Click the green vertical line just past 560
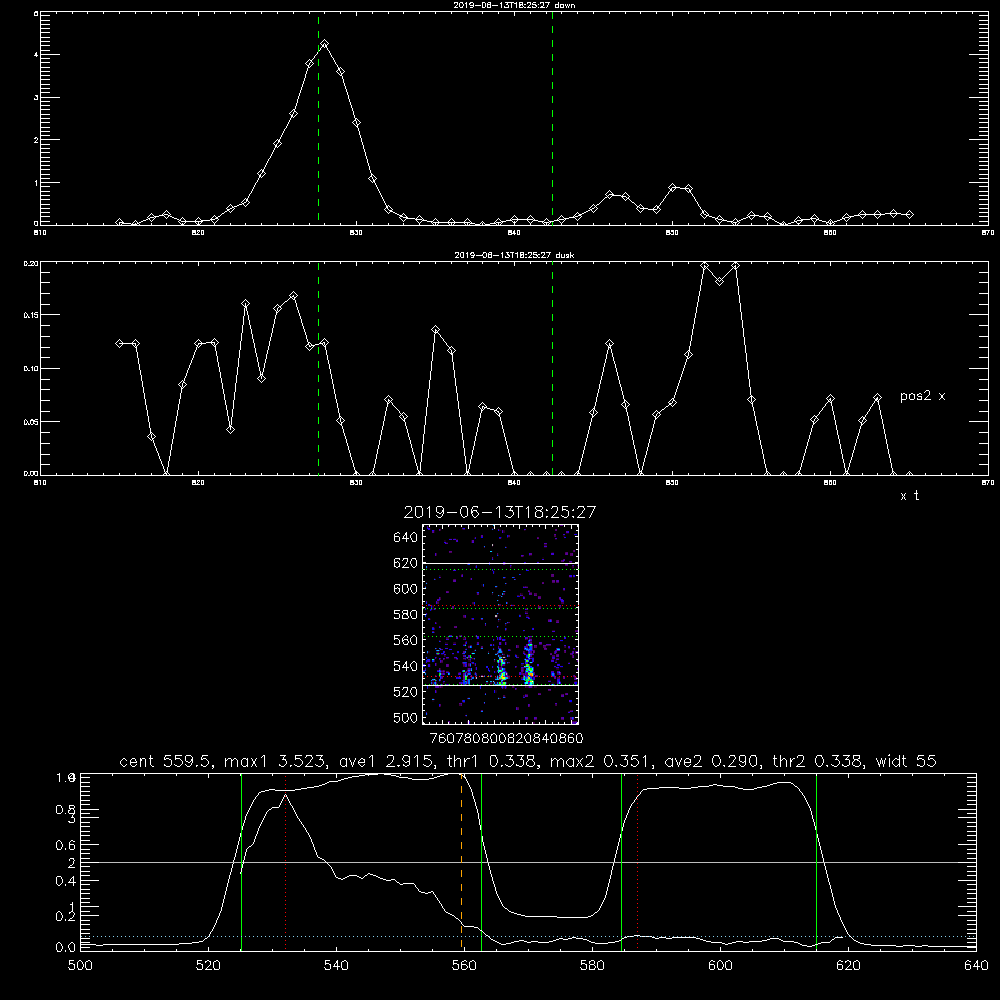Image resolution: width=1000 pixels, height=1000 pixels. [482, 862]
